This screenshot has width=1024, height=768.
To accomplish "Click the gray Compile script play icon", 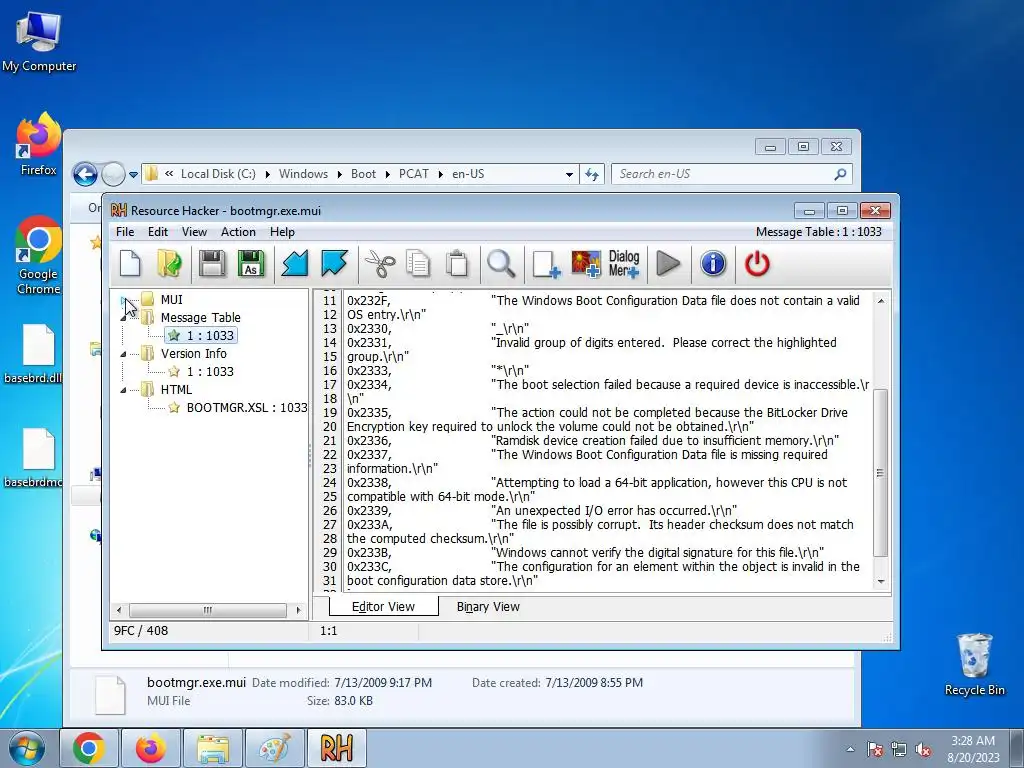I will pos(668,264).
